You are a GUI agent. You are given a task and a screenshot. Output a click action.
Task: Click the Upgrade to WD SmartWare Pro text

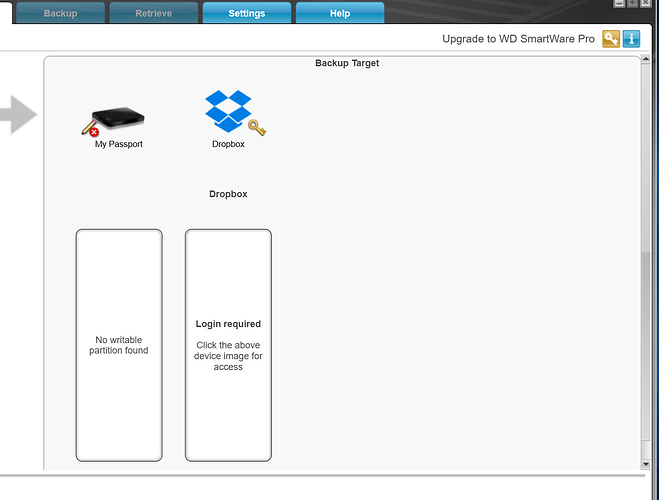[x=518, y=39]
